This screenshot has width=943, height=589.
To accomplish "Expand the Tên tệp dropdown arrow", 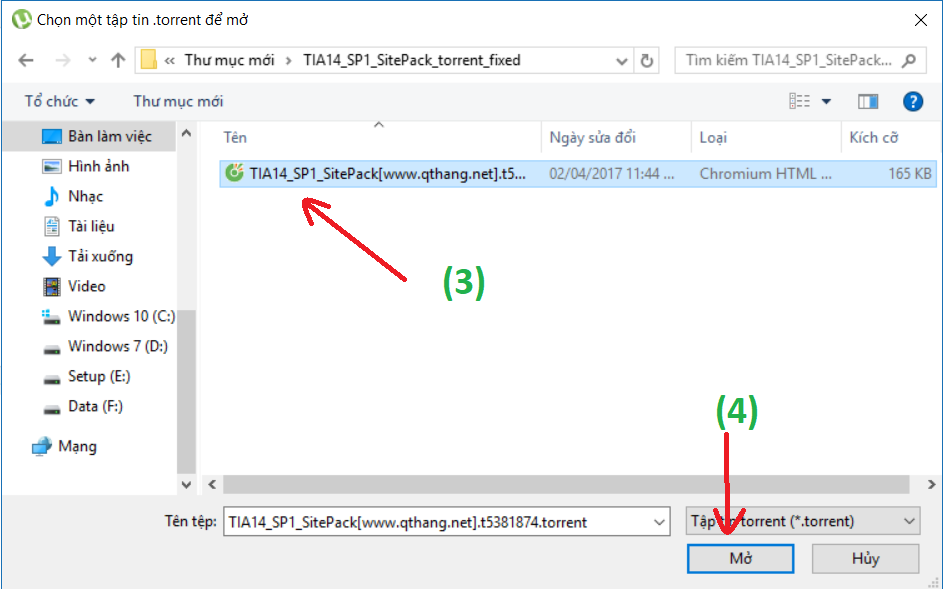I will 660,522.
